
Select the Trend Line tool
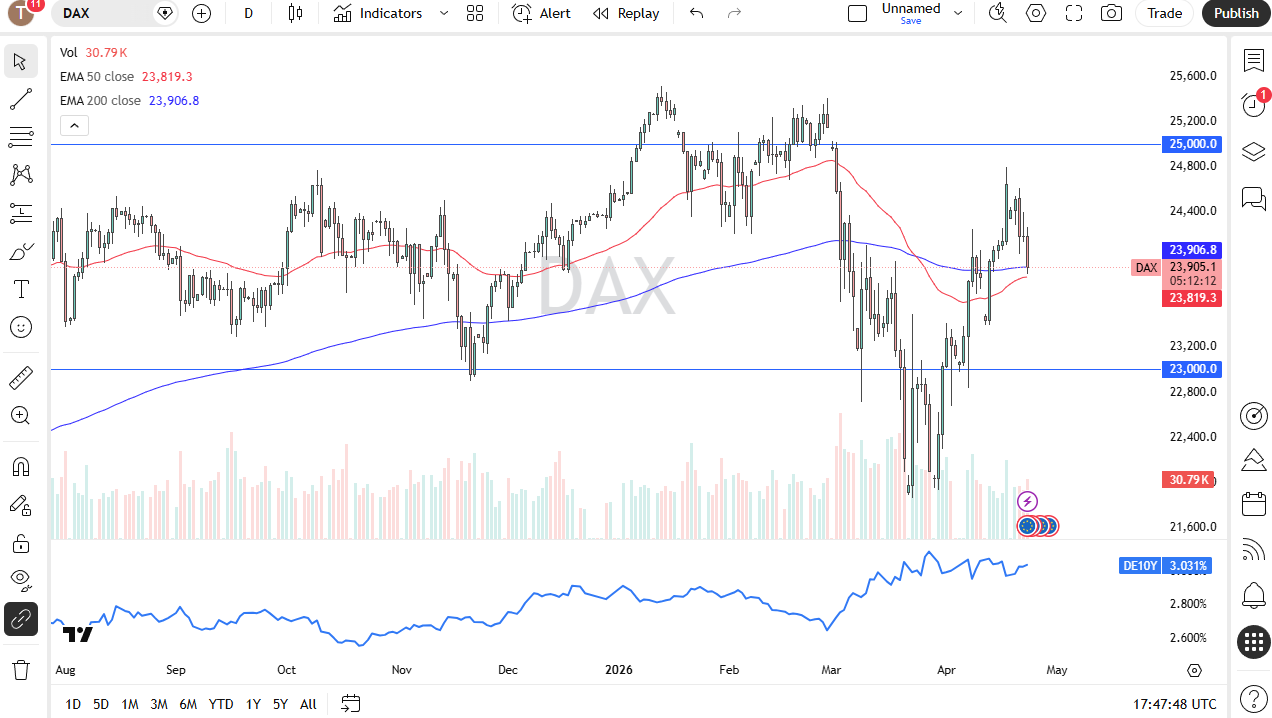[x=20, y=99]
